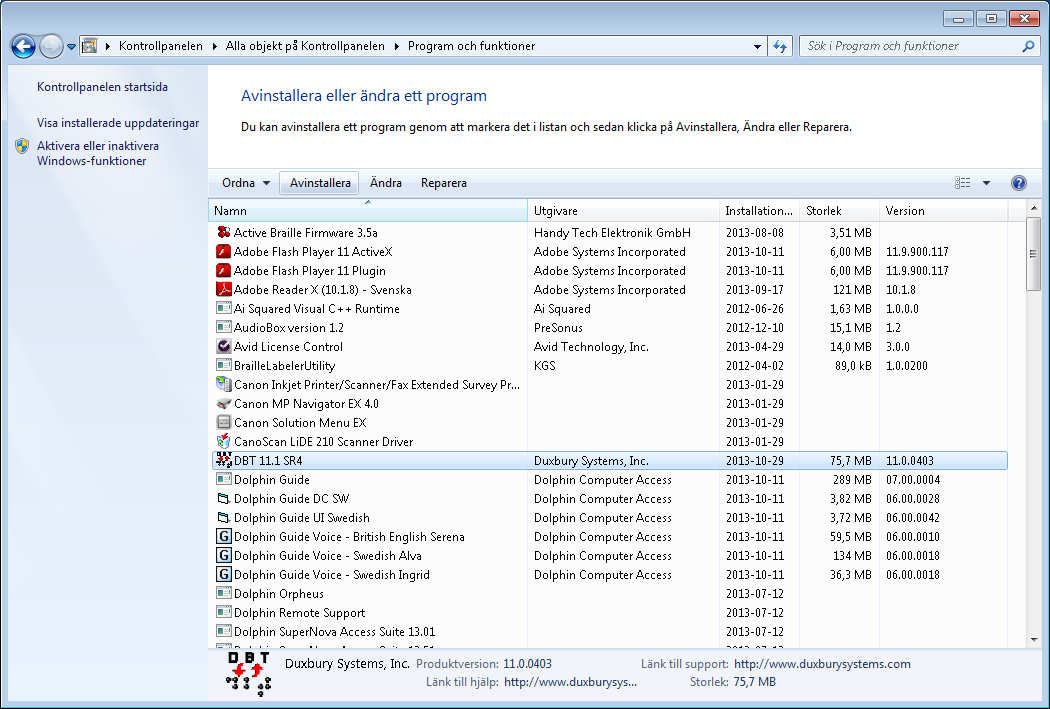The height and width of the screenshot is (709, 1050).
Task: Sort by the Utgivare column header
Action: click(x=623, y=211)
